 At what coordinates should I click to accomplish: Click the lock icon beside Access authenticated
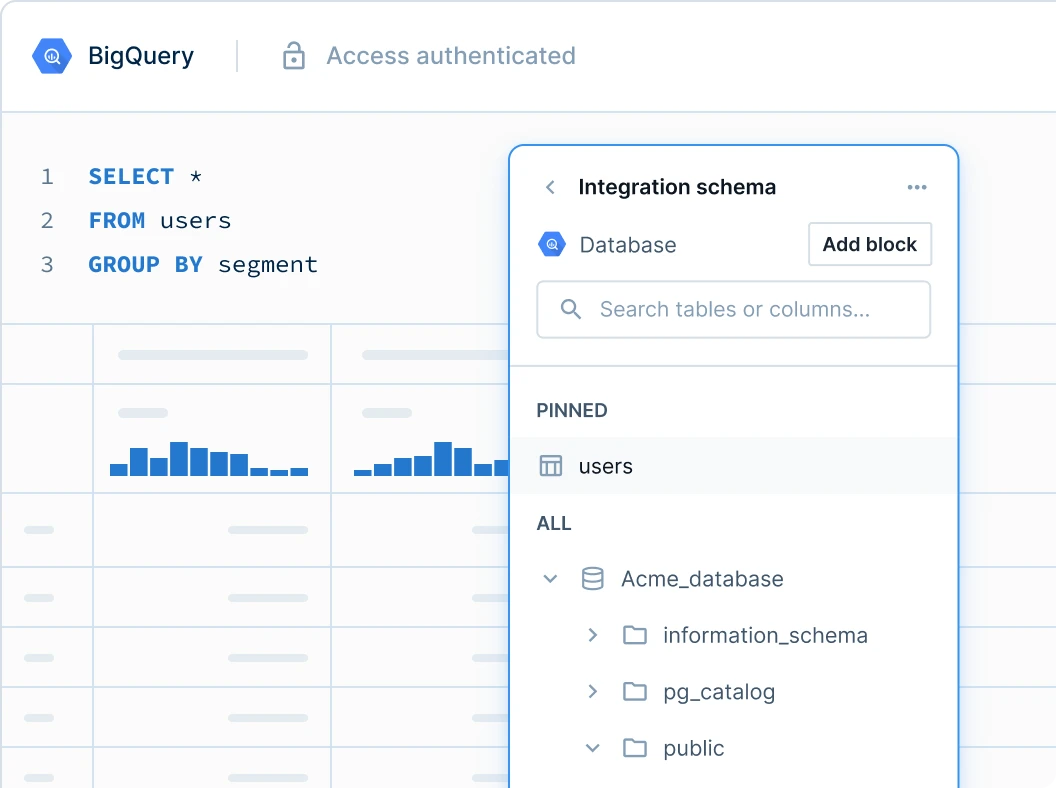click(294, 56)
